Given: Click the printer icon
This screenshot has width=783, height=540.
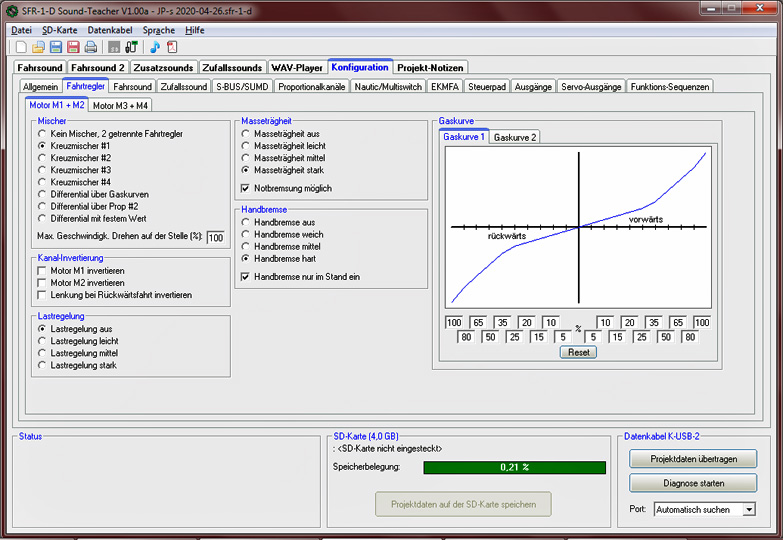Looking at the screenshot, I should tap(90, 47).
